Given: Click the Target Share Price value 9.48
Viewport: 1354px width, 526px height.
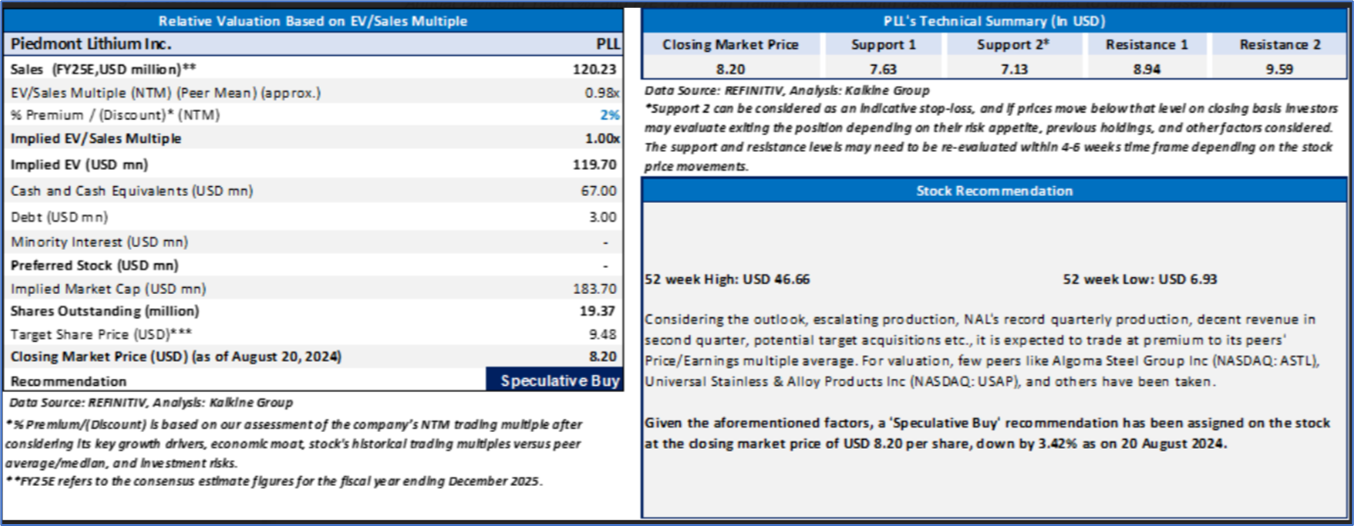Looking at the screenshot, I should point(605,334).
